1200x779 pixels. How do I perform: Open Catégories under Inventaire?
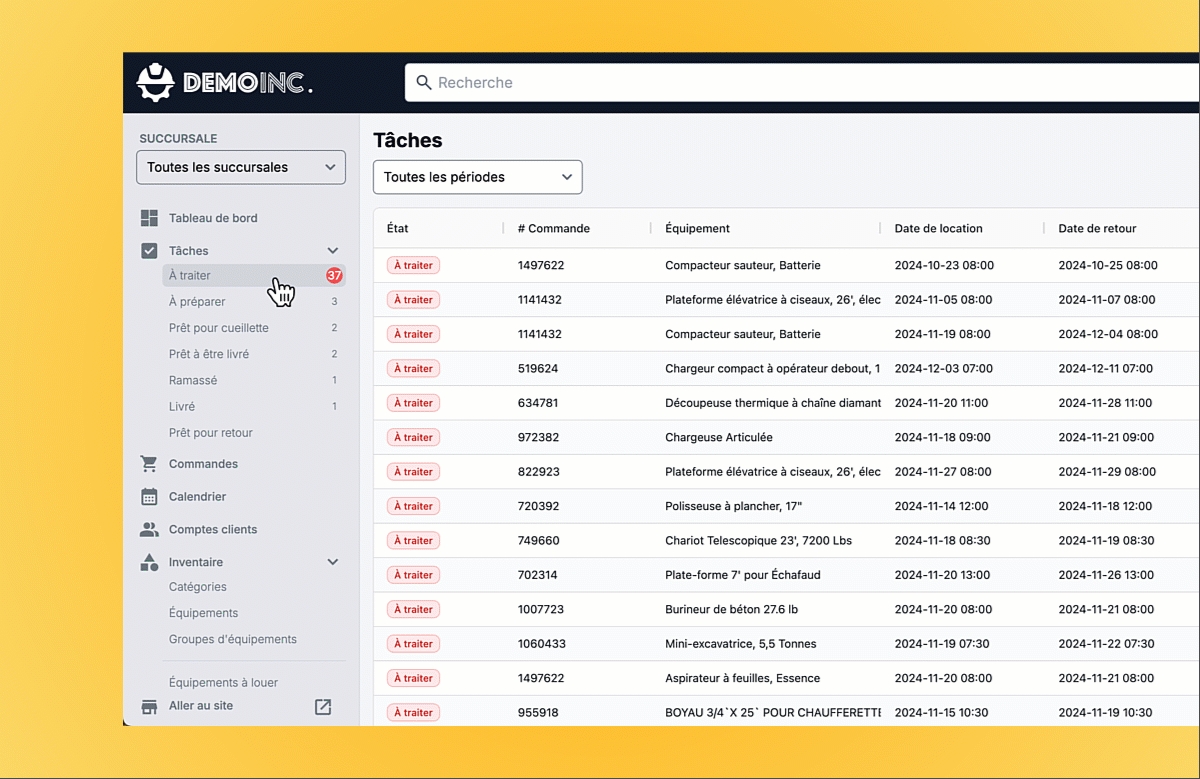point(198,587)
